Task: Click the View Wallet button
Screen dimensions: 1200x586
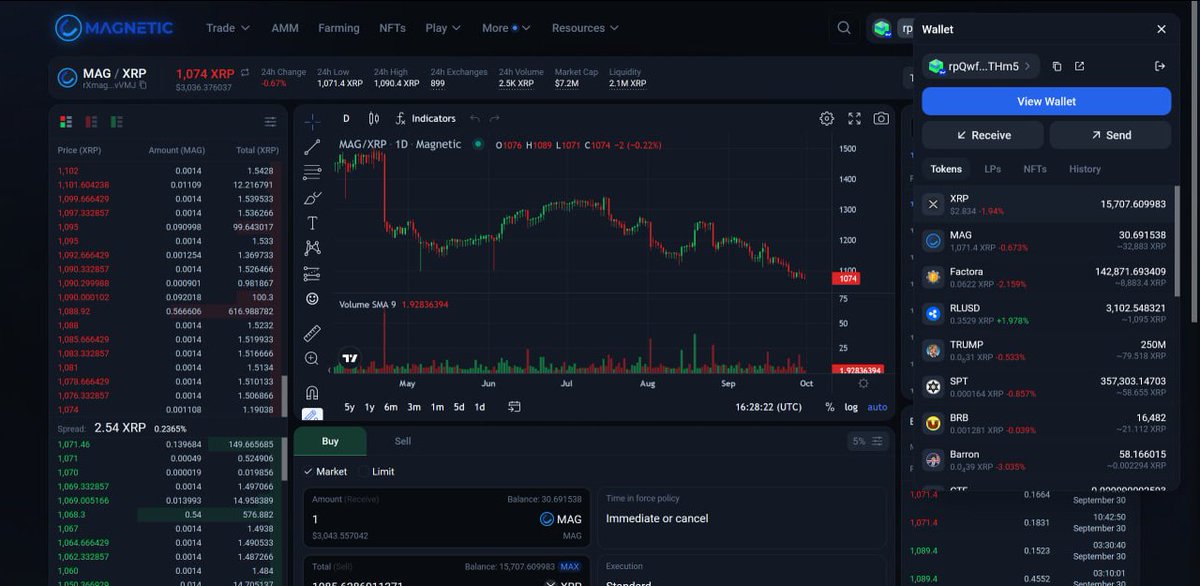Action: pos(1046,101)
